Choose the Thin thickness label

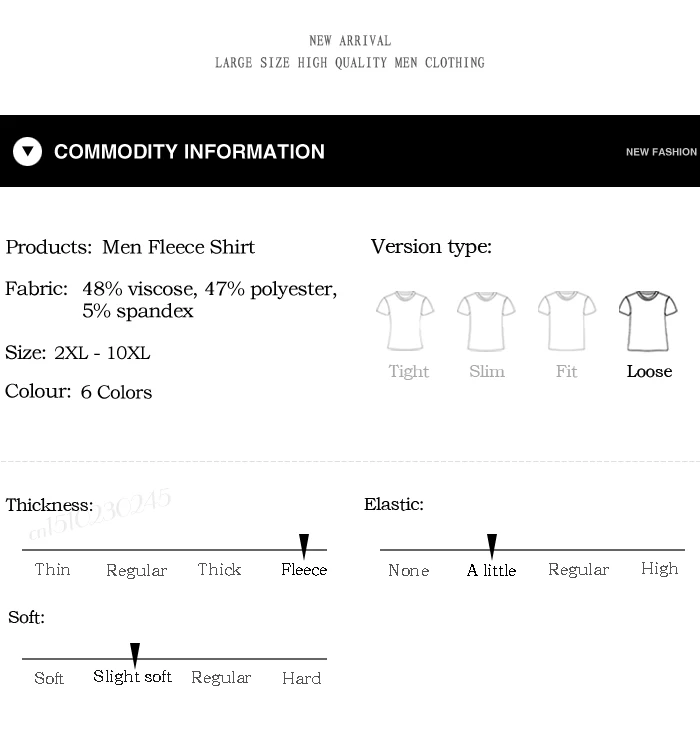tap(52, 569)
